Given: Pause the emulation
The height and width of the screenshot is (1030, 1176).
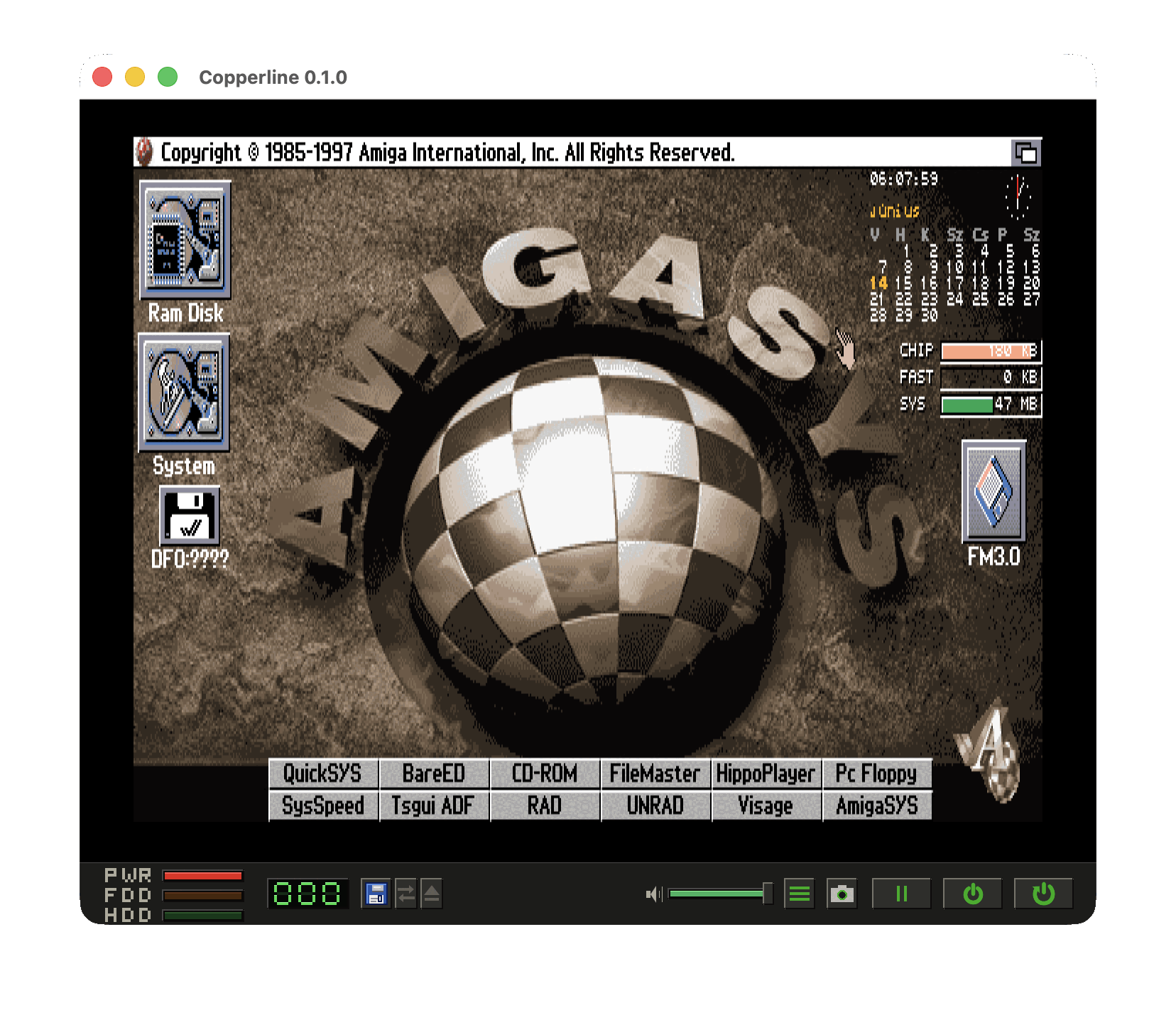Looking at the screenshot, I should point(902,894).
